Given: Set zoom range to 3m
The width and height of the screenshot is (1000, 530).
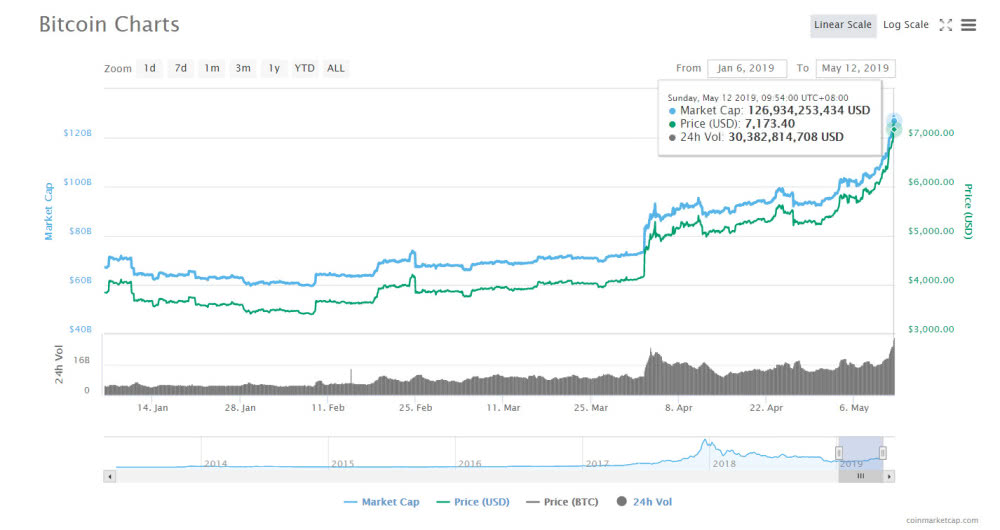Looking at the screenshot, I should pyautogui.click(x=243, y=68).
